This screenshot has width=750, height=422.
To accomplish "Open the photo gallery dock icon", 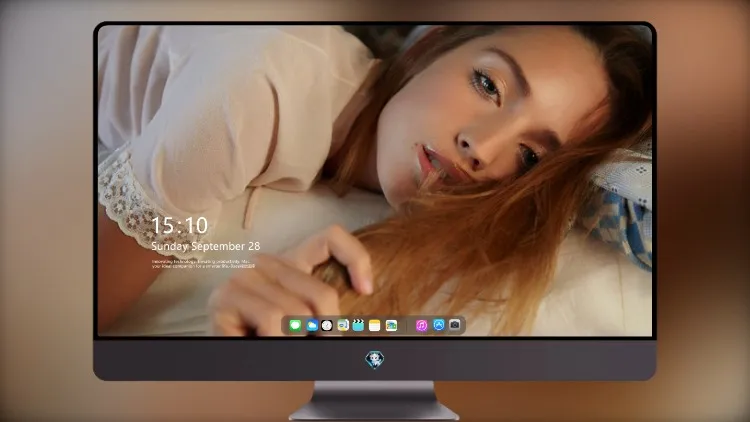I will point(391,325).
